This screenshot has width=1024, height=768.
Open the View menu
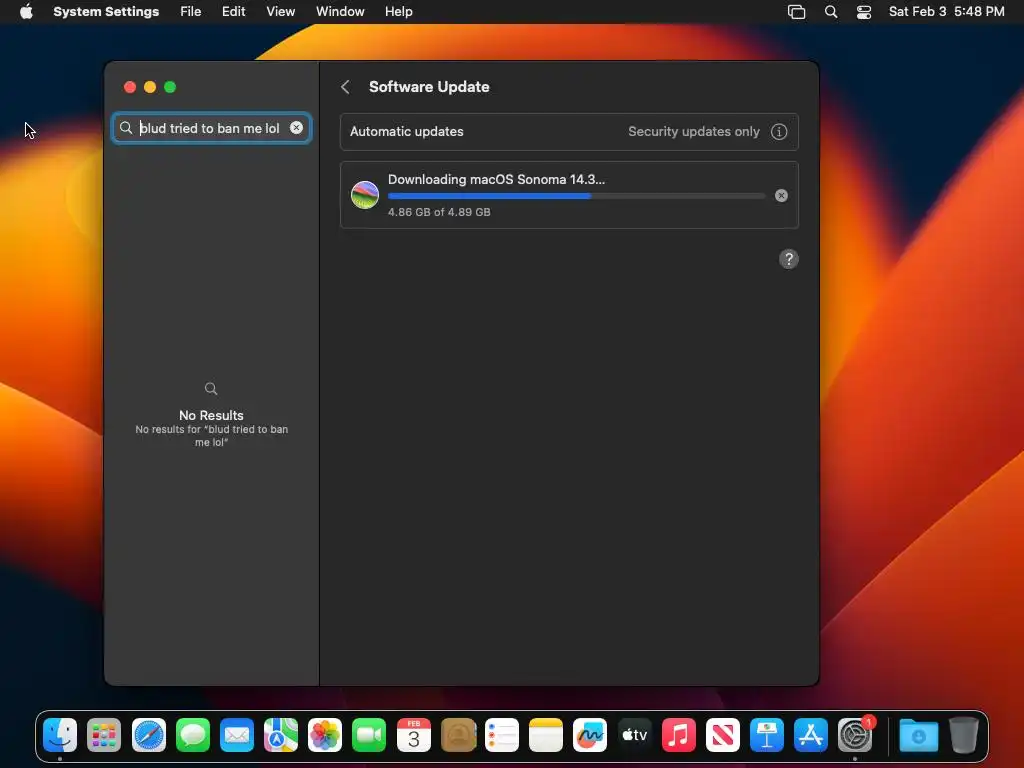click(x=280, y=12)
